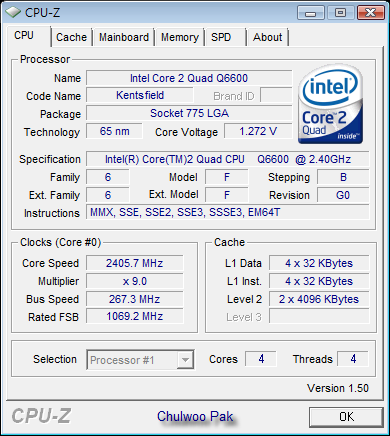Viewport: 390px width, 436px height.
Task: Click the Threads value 4
Action: pyautogui.click(x=353, y=359)
